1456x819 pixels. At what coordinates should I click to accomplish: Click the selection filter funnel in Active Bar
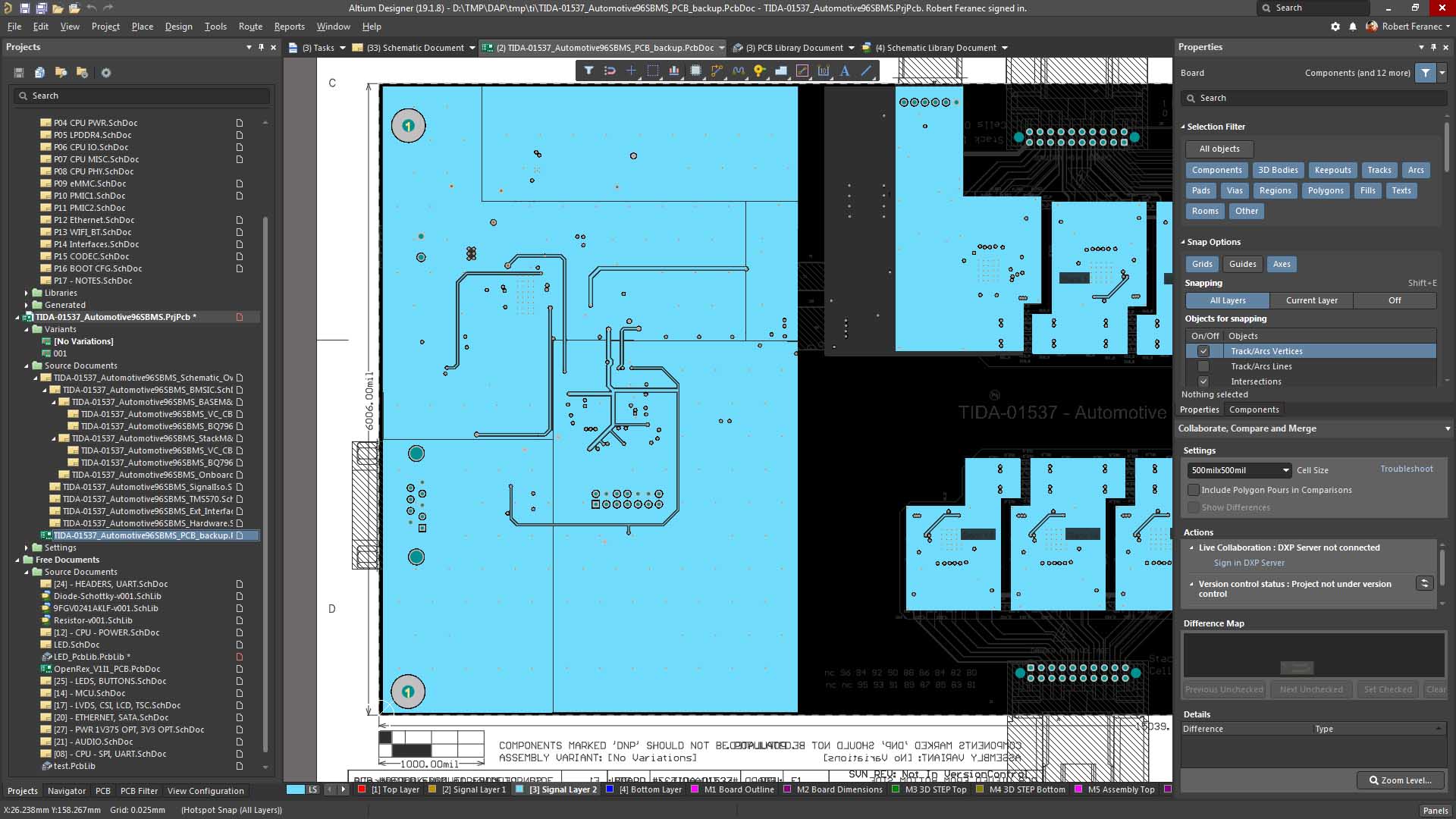tap(588, 71)
